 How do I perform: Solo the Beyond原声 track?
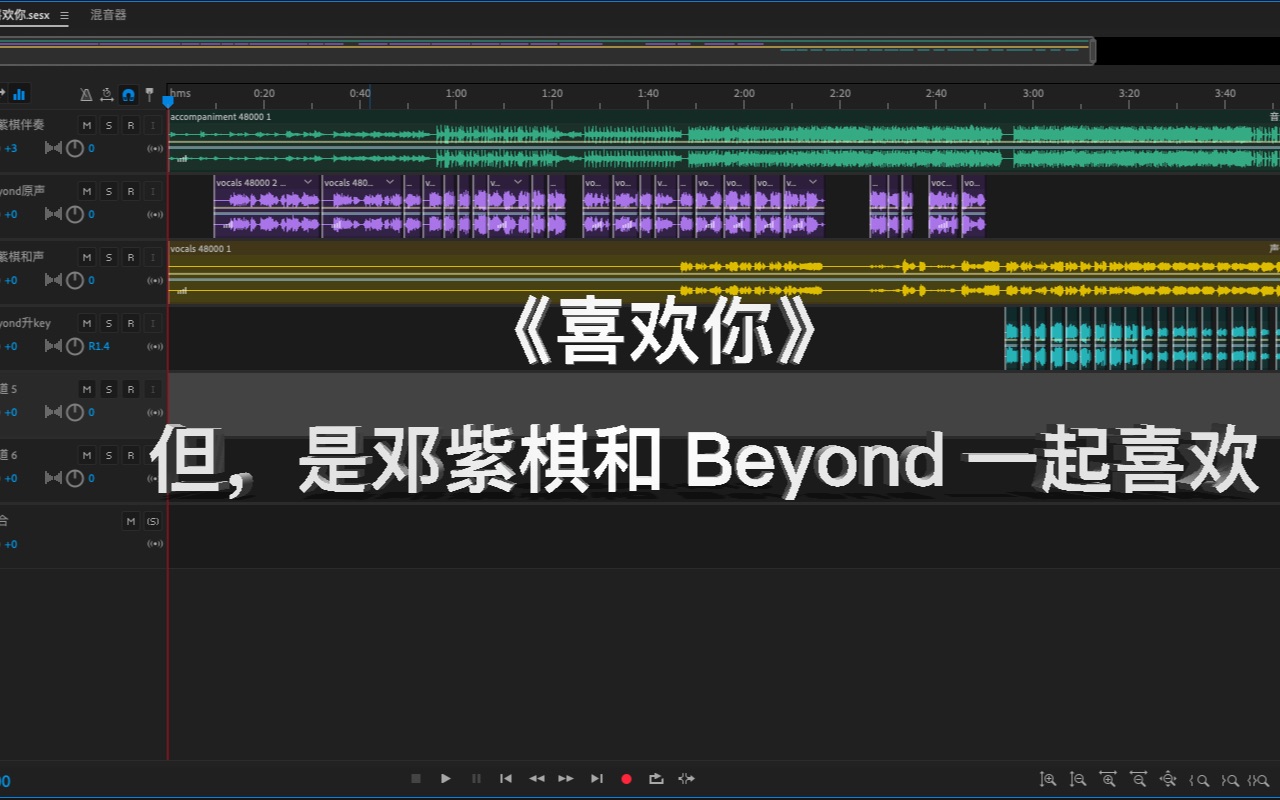109,191
